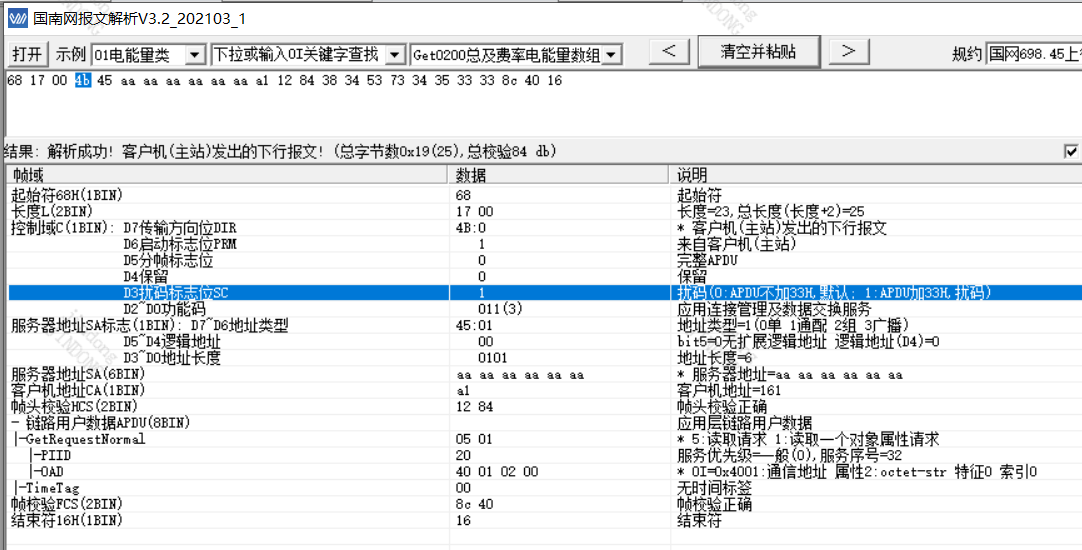Screen dimensions: 1082x550
Task: Click the 数据 column header
Action: (559, 175)
